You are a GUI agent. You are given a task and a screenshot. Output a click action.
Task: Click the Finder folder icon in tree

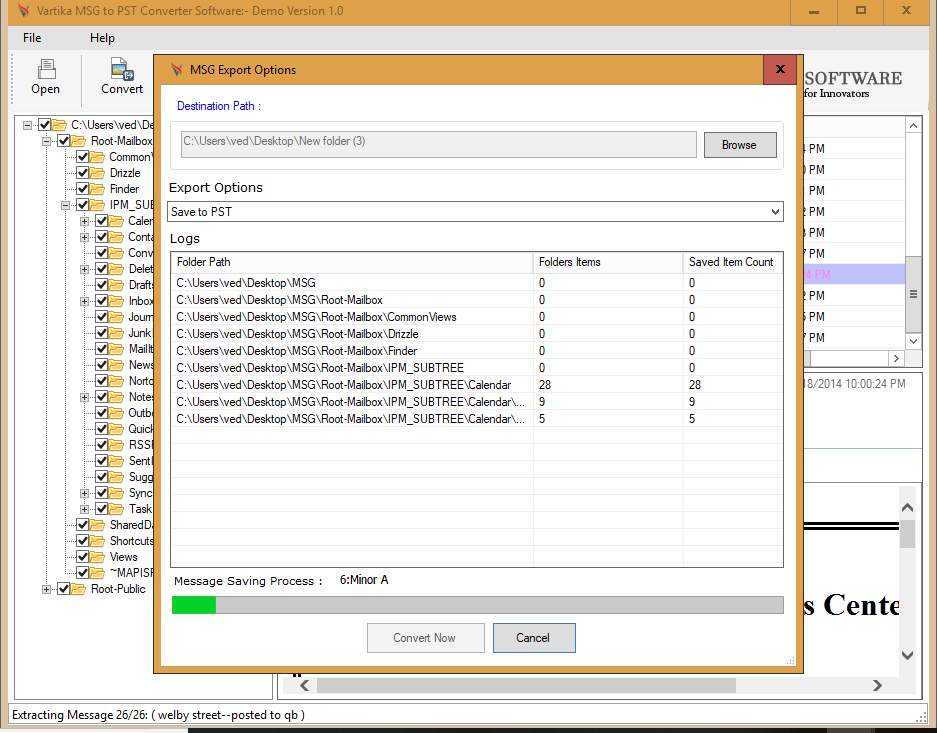coord(97,189)
